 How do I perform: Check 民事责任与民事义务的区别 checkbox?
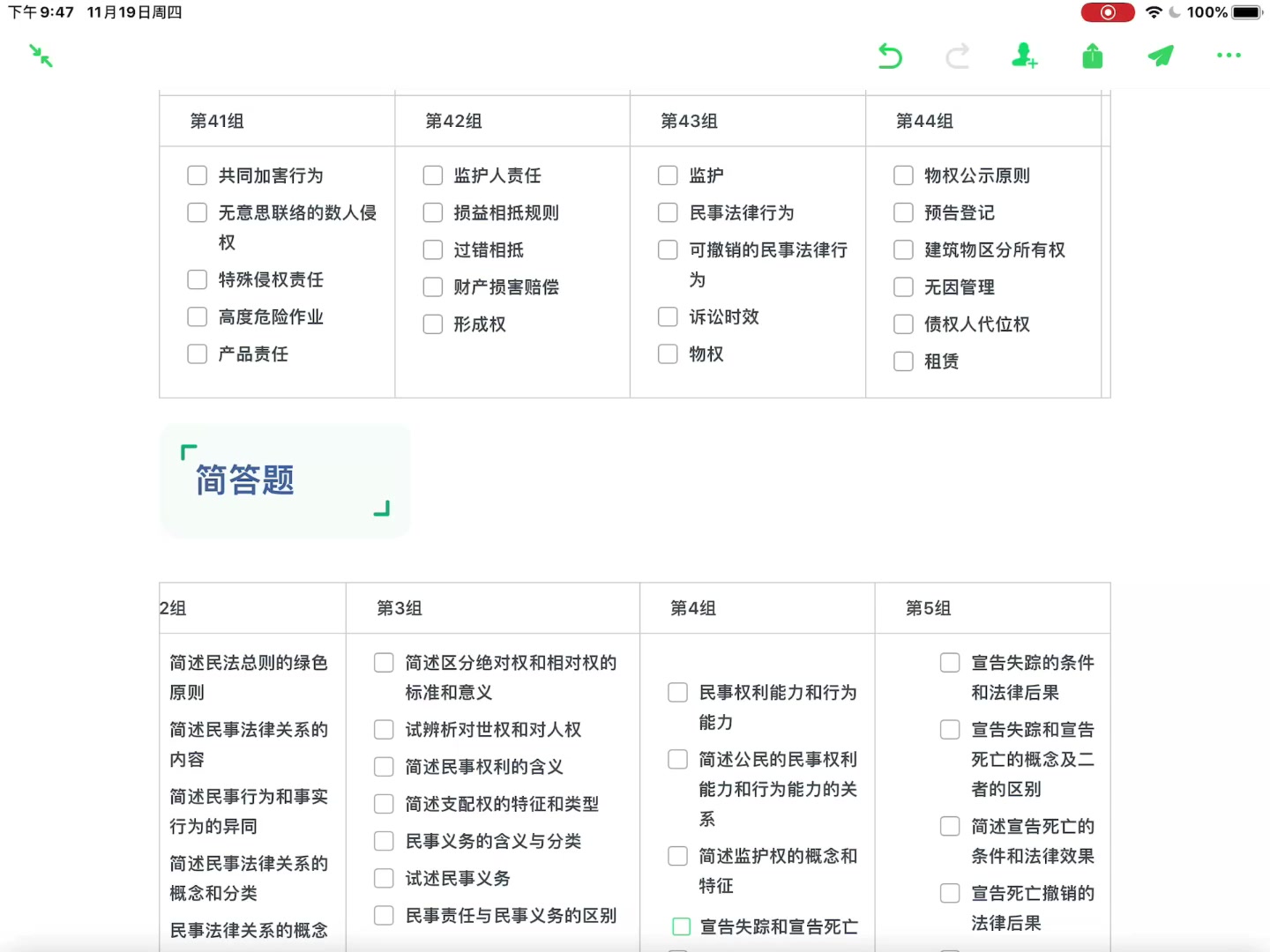pos(385,915)
